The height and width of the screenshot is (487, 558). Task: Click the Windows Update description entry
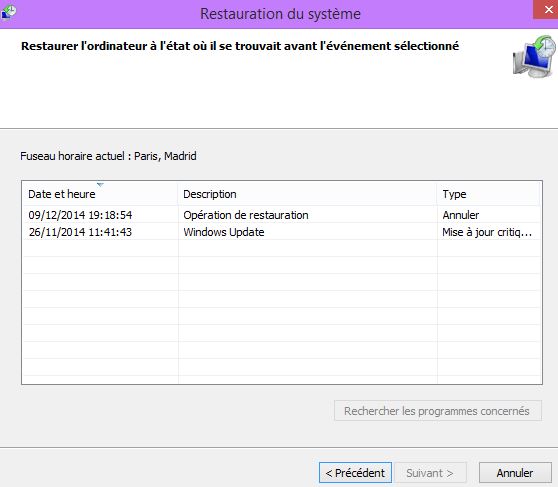click(x=224, y=232)
